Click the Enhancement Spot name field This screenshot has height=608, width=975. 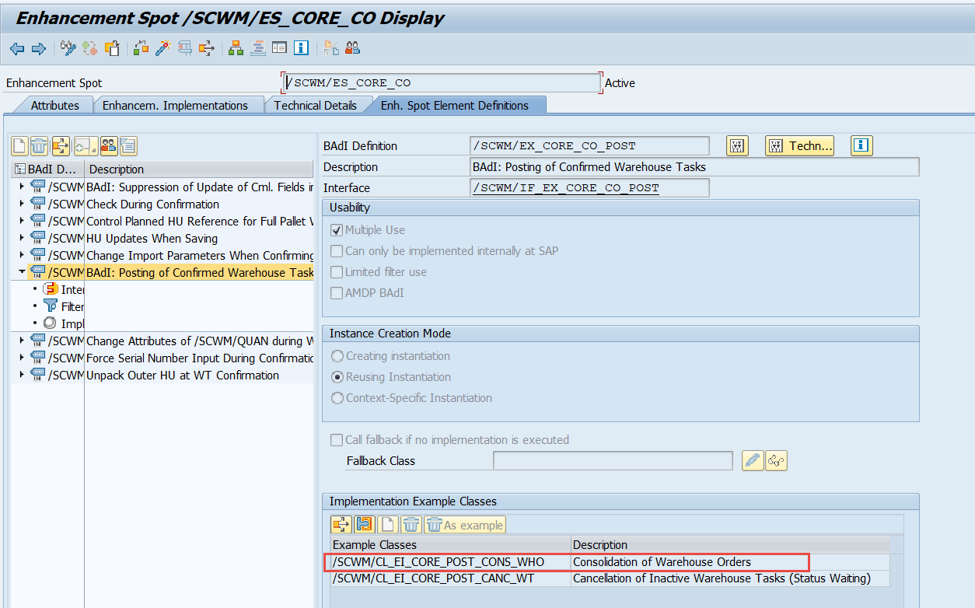(x=441, y=83)
